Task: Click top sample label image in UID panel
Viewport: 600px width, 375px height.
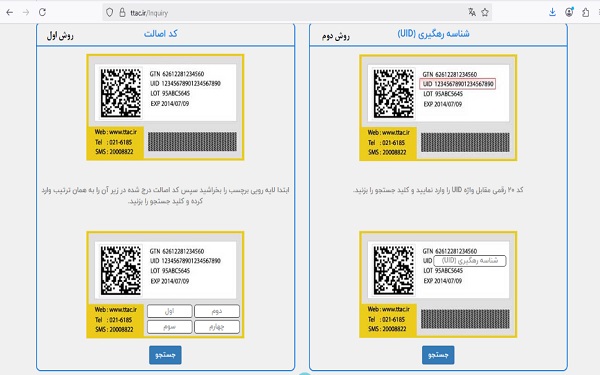Action: coord(438,108)
